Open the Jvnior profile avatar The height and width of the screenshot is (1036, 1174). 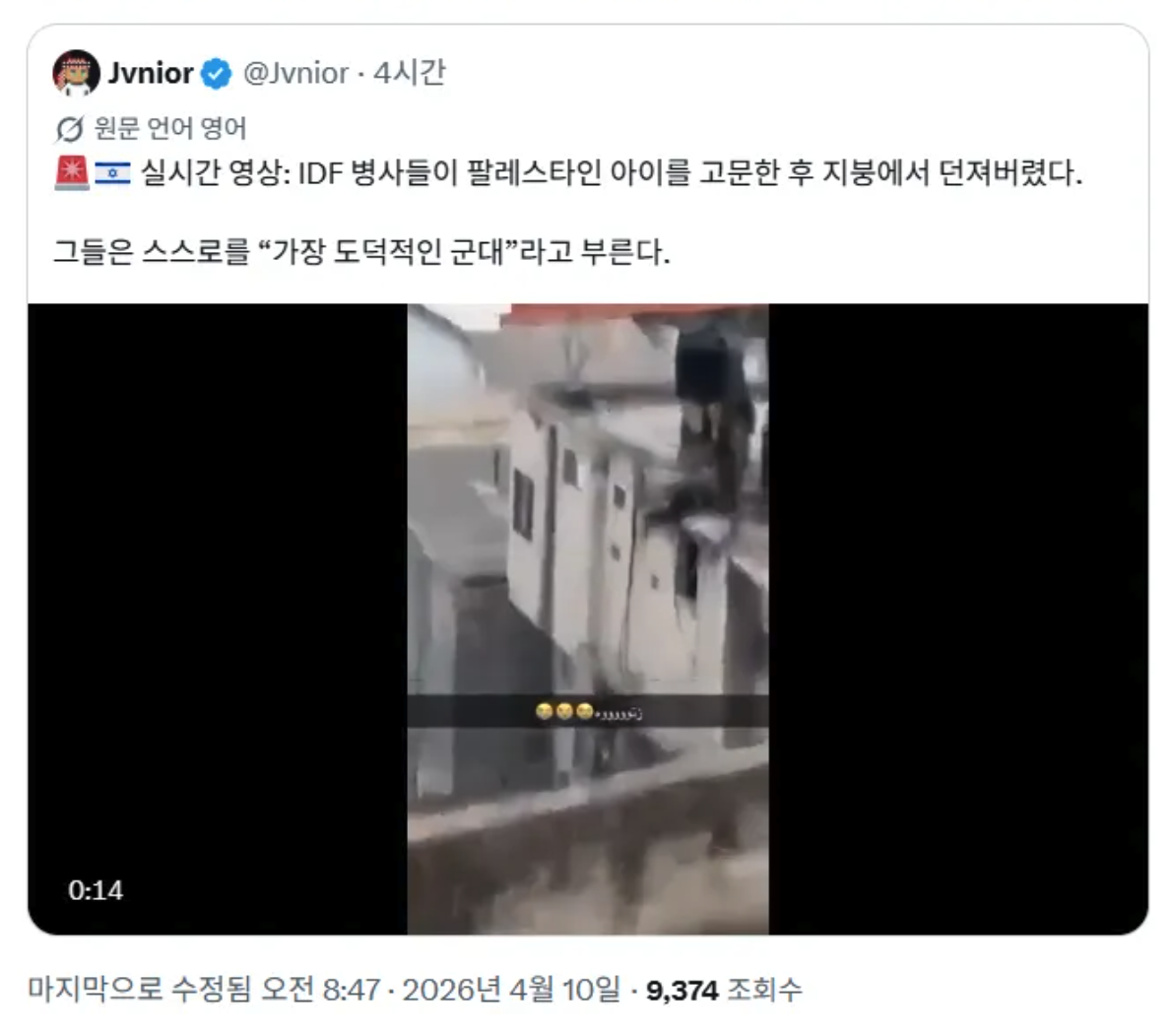[x=76, y=73]
